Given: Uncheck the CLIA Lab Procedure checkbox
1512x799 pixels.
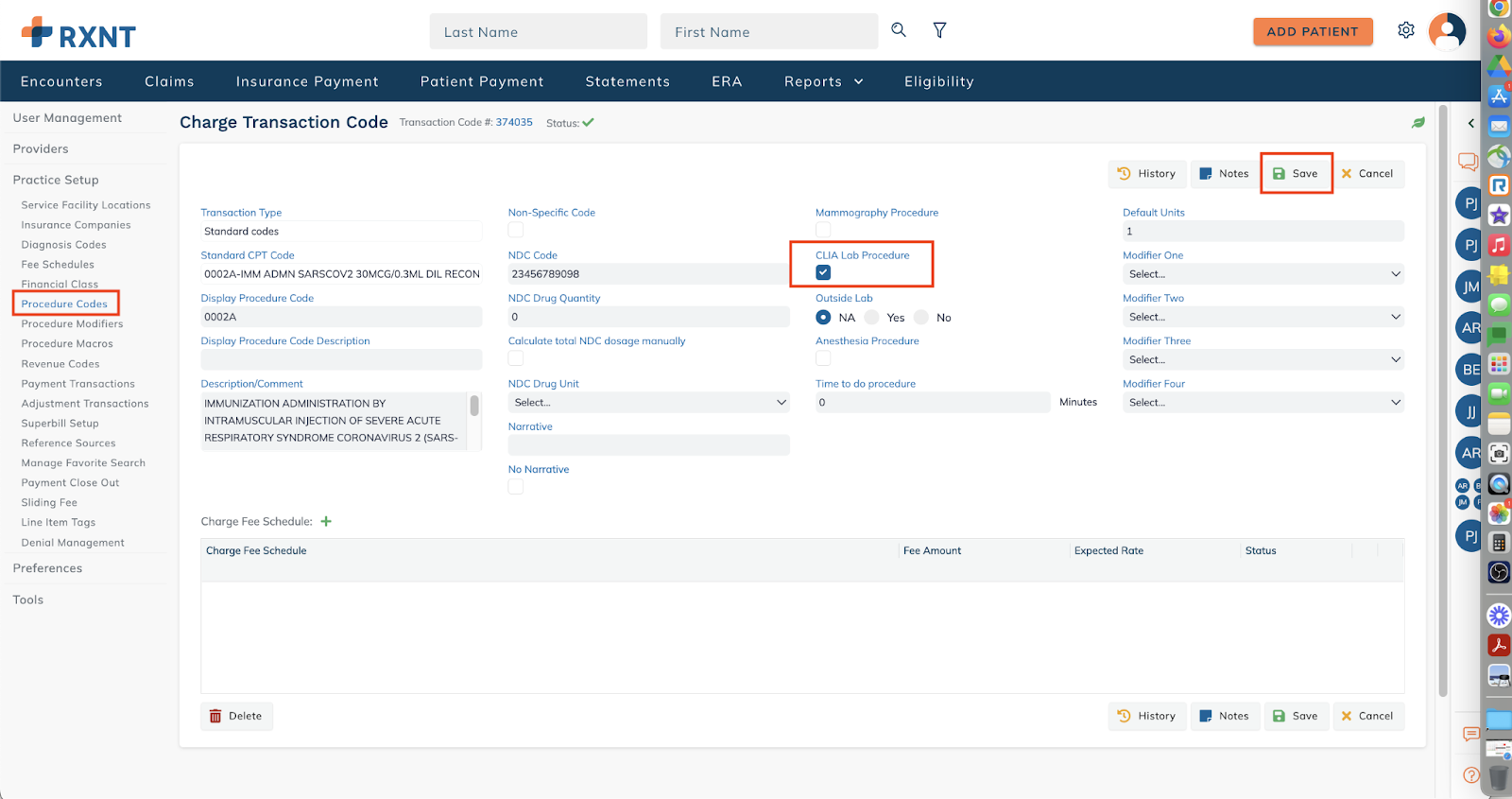Looking at the screenshot, I should (x=823, y=272).
